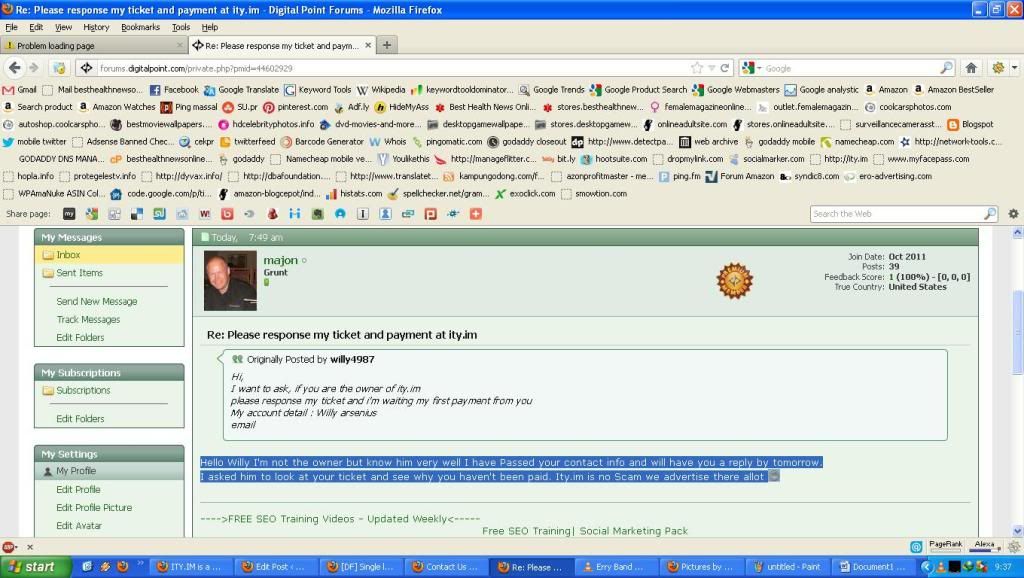Click the Free SEO Training link

point(526,531)
